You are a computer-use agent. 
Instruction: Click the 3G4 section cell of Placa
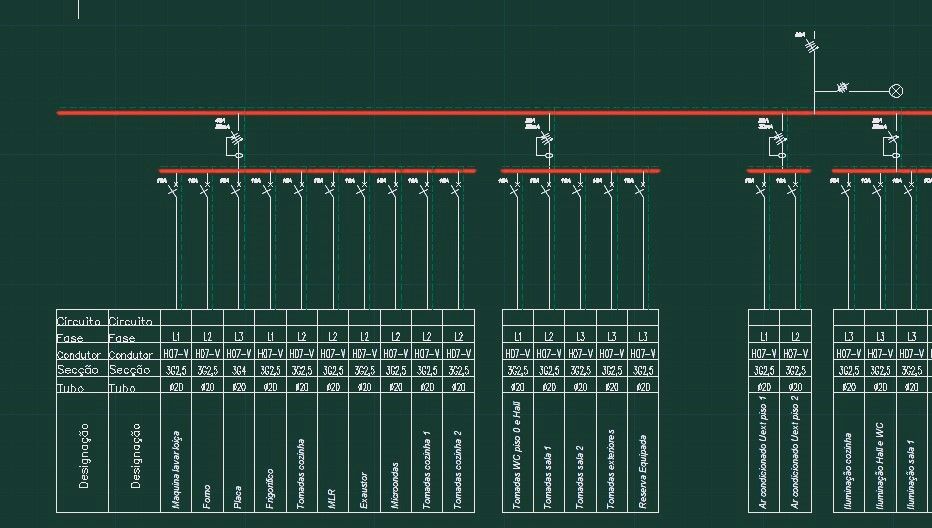click(239, 370)
